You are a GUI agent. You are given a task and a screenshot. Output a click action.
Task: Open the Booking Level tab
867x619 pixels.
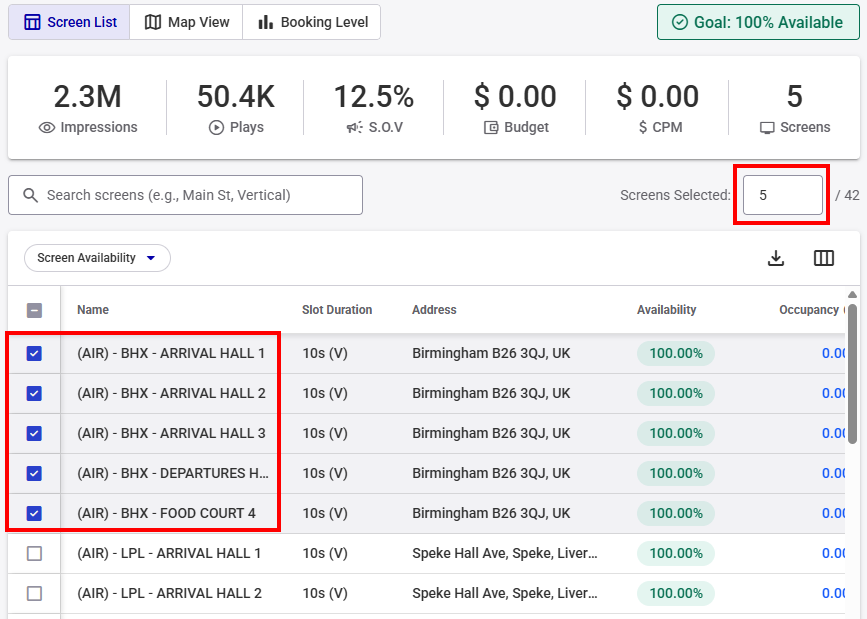click(x=311, y=22)
